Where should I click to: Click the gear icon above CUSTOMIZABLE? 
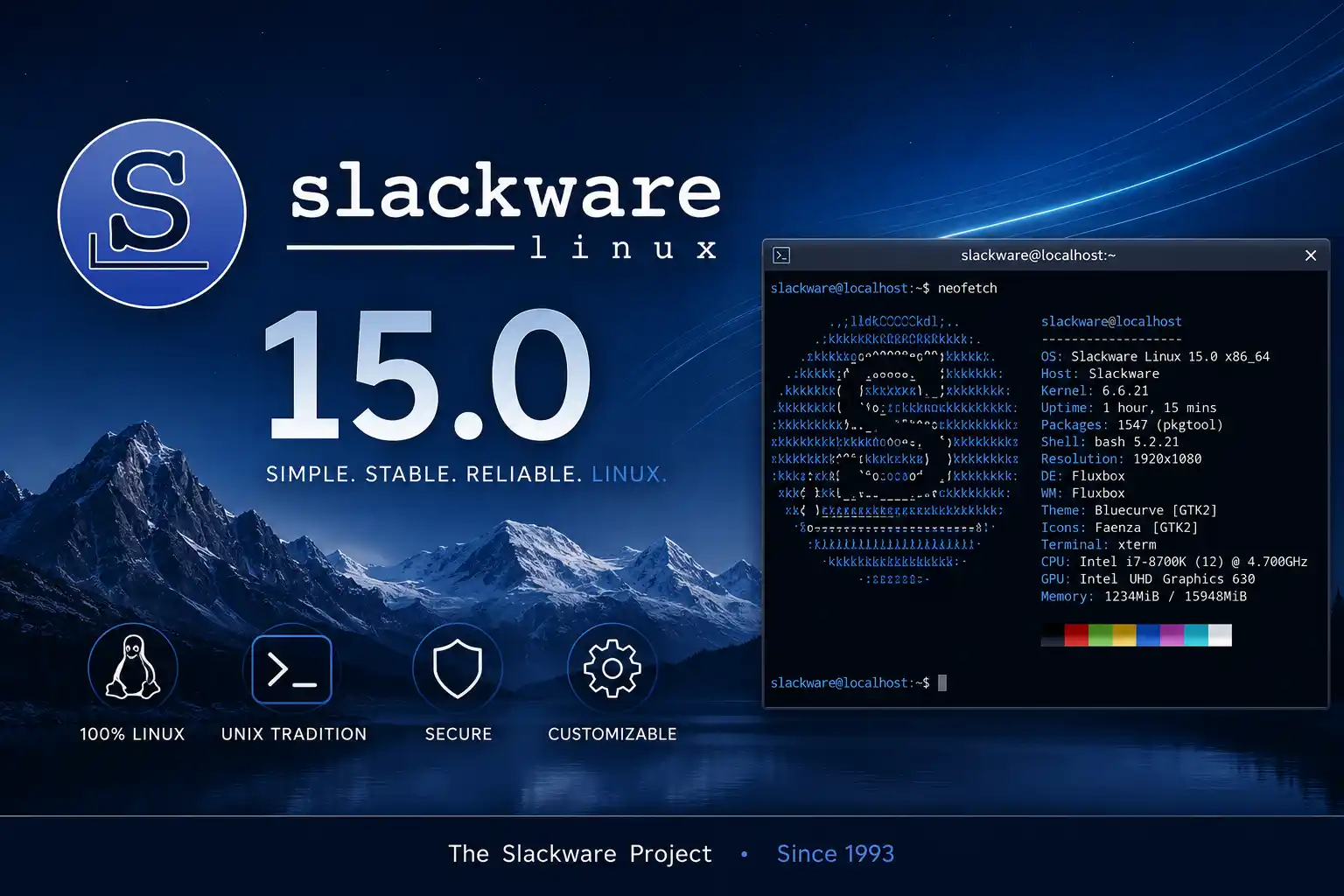[x=612, y=668]
